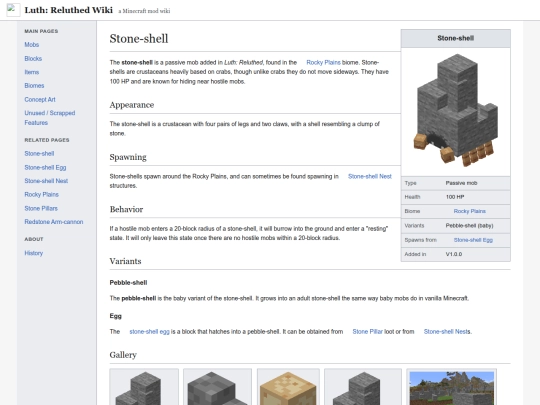
Task: Open the Luth: Reluthed Wiki title link
Action: pyautogui.click(x=69, y=10)
